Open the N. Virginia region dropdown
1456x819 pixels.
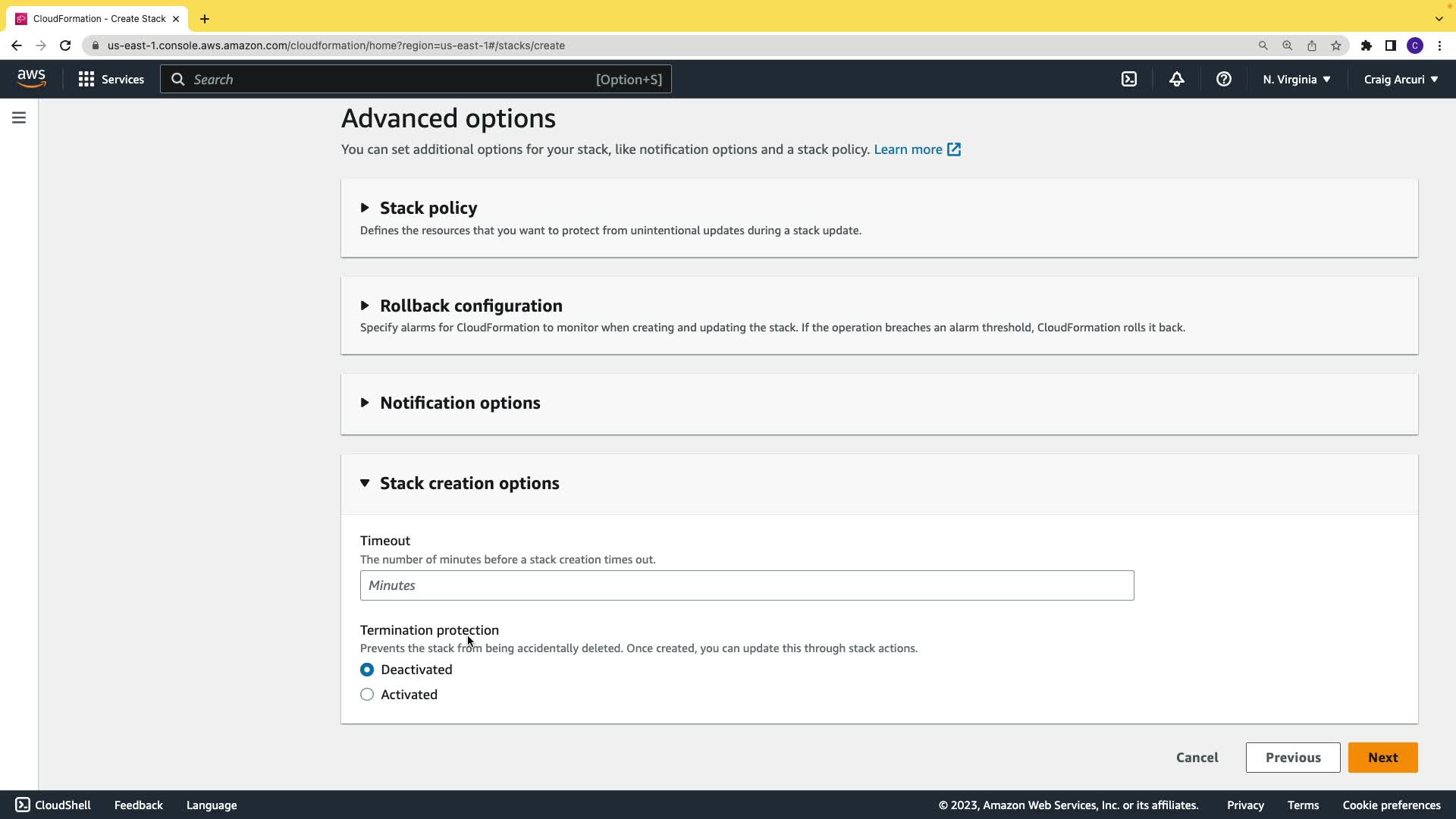click(1296, 79)
